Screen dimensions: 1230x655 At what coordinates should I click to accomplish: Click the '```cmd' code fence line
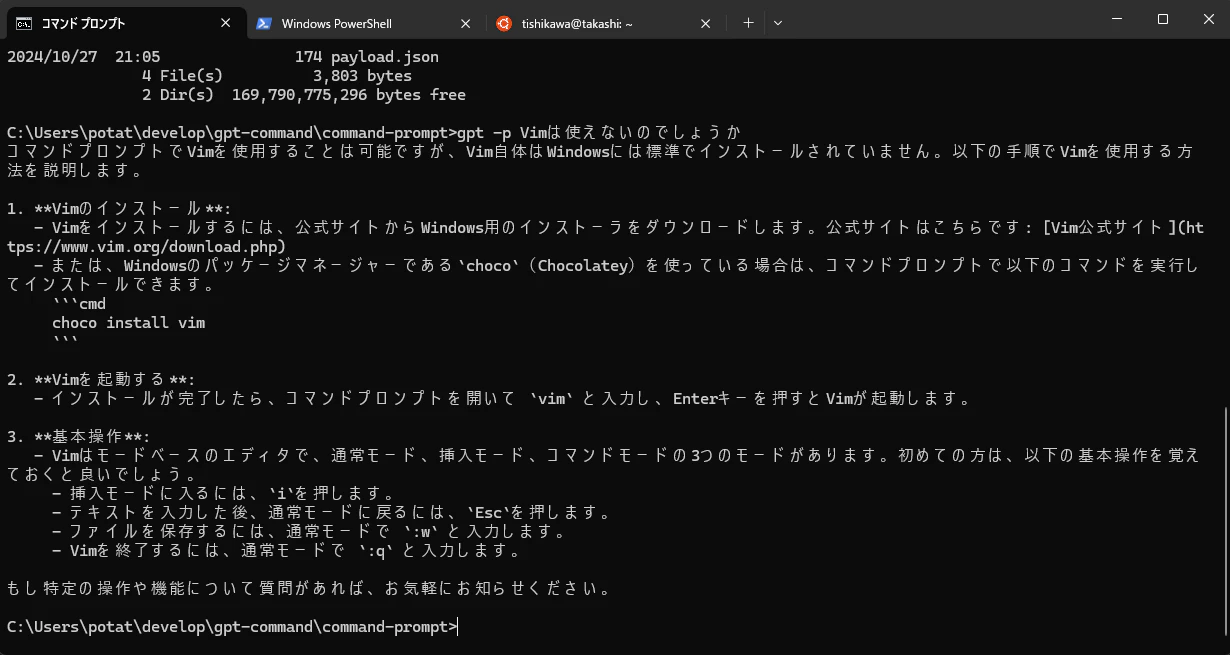[79, 304]
